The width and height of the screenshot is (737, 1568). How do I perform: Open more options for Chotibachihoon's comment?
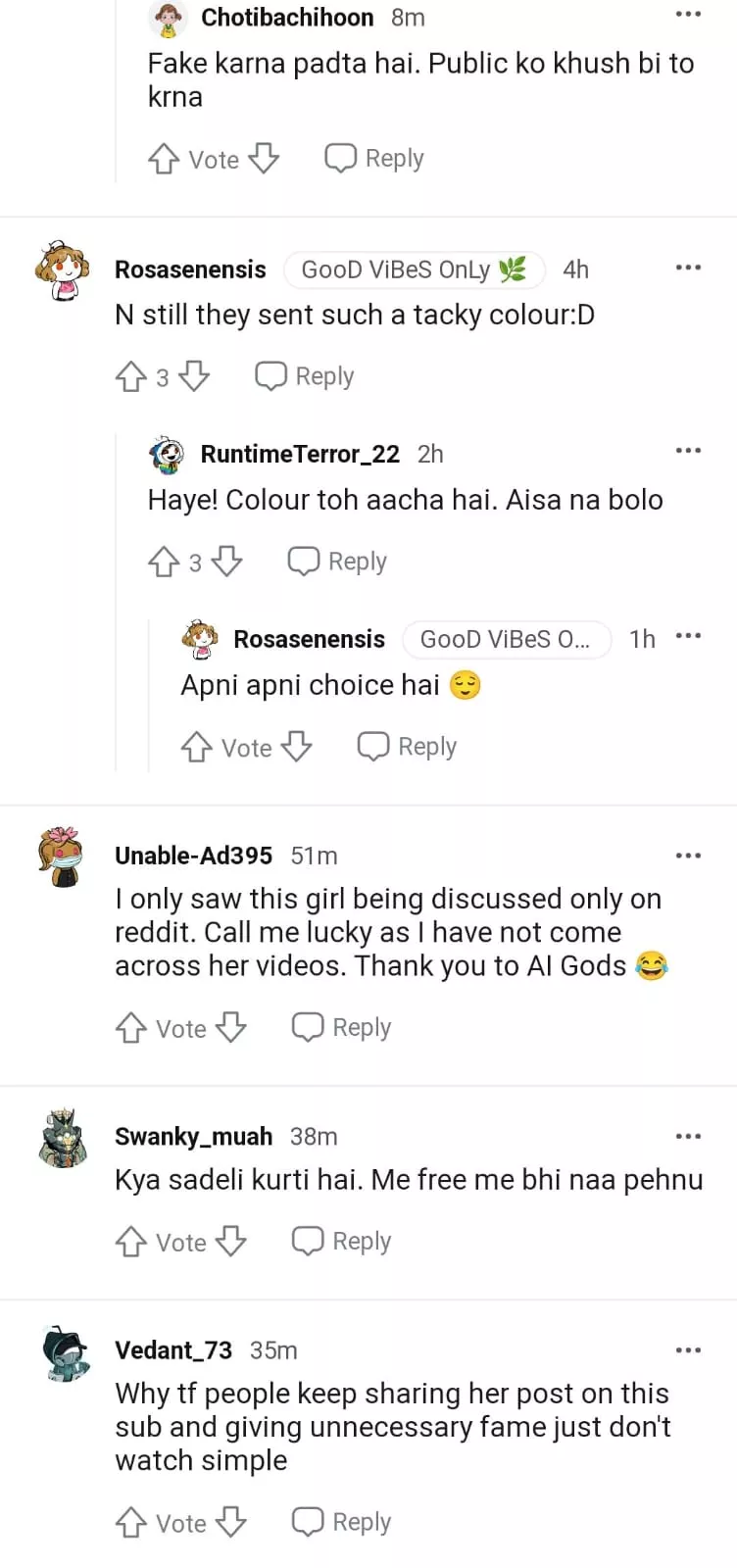(688, 15)
